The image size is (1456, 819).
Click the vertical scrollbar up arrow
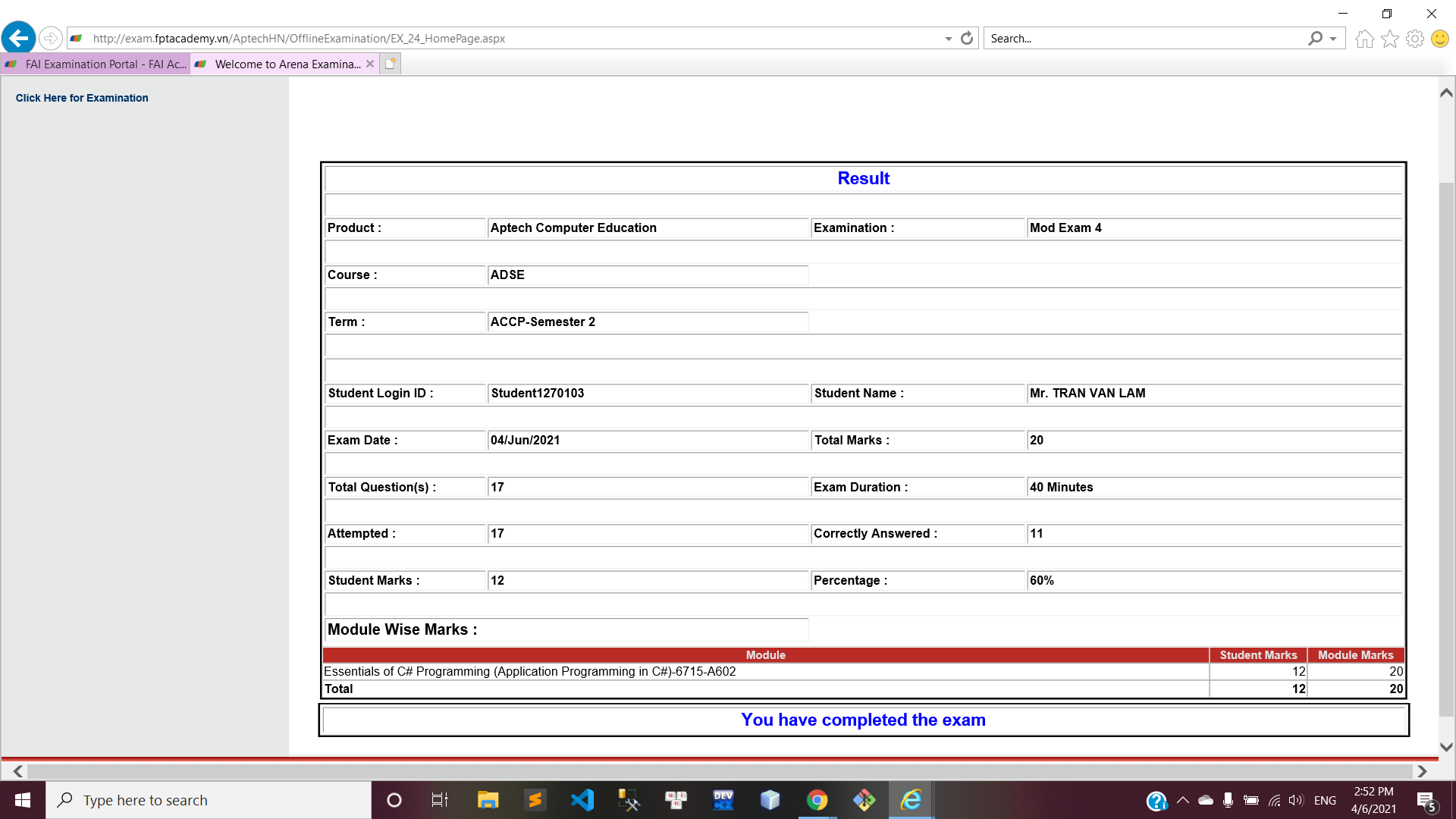pyautogui.click(x=1447, y=93)
